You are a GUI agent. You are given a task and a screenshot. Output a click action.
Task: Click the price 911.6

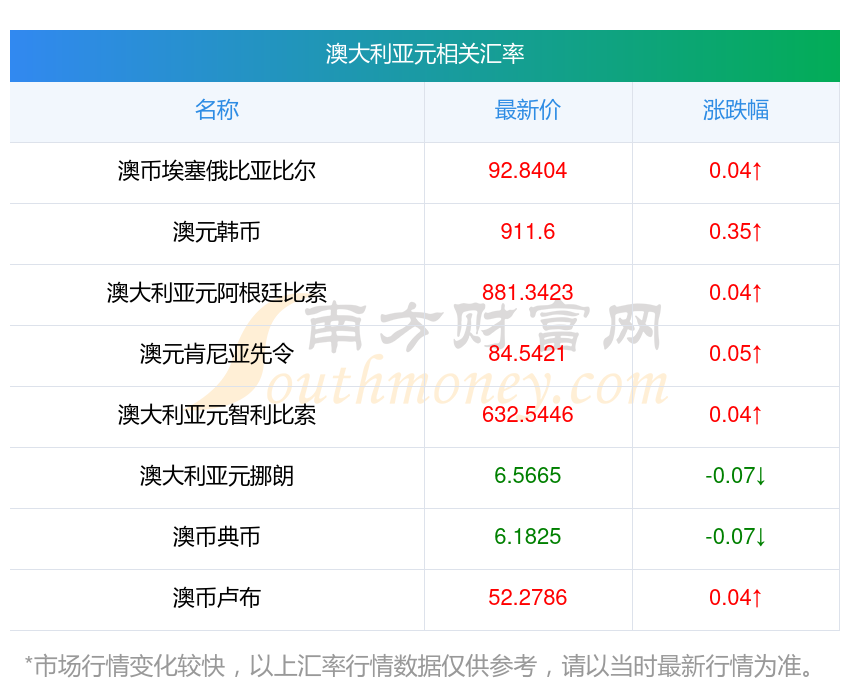click(x=527, y=232)
